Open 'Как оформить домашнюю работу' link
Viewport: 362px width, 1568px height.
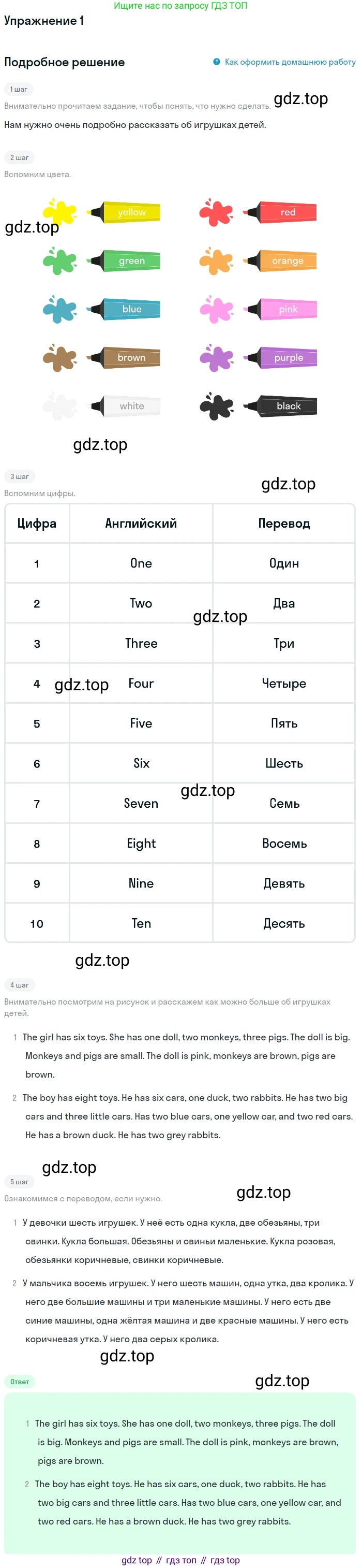(290, 62)
